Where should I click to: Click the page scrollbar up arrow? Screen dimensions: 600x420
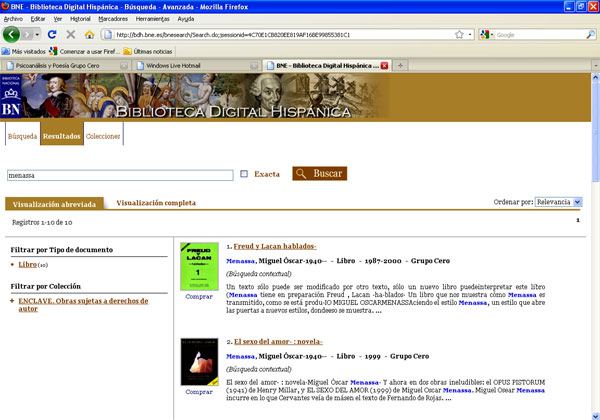point(595,77)
